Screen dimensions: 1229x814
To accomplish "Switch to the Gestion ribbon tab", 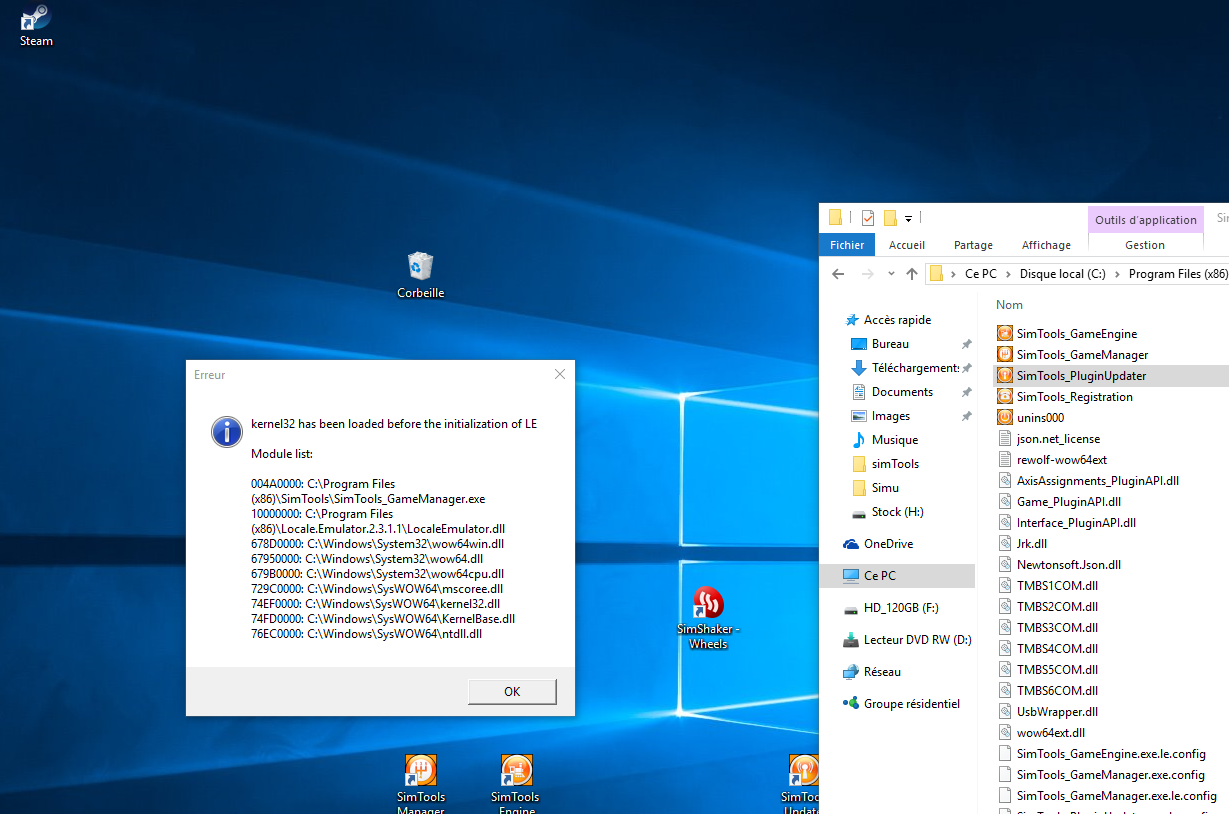I will click(x=1145, y=245).
